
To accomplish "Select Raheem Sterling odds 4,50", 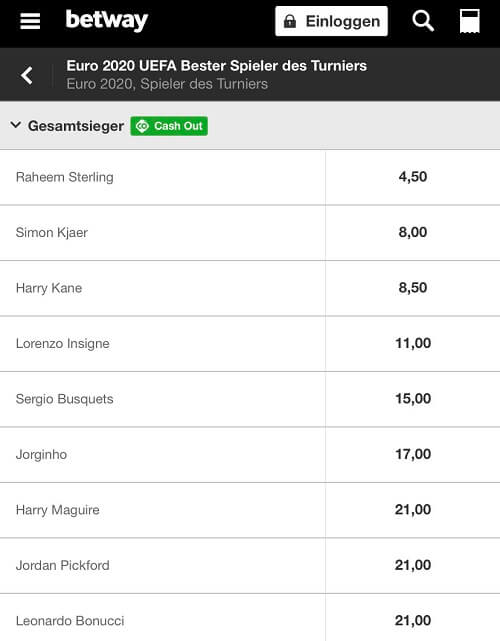I will click(x=413, y=177).
